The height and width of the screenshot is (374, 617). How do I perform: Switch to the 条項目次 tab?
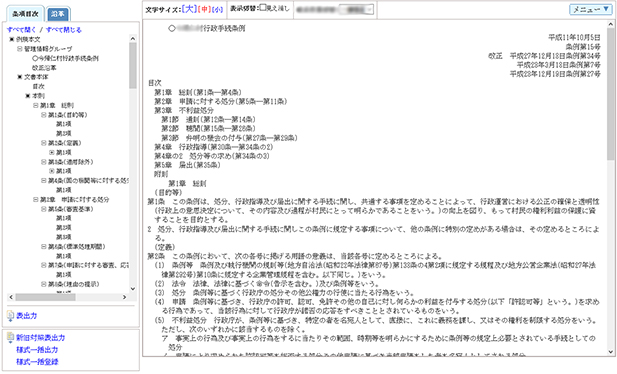[25, 14]
